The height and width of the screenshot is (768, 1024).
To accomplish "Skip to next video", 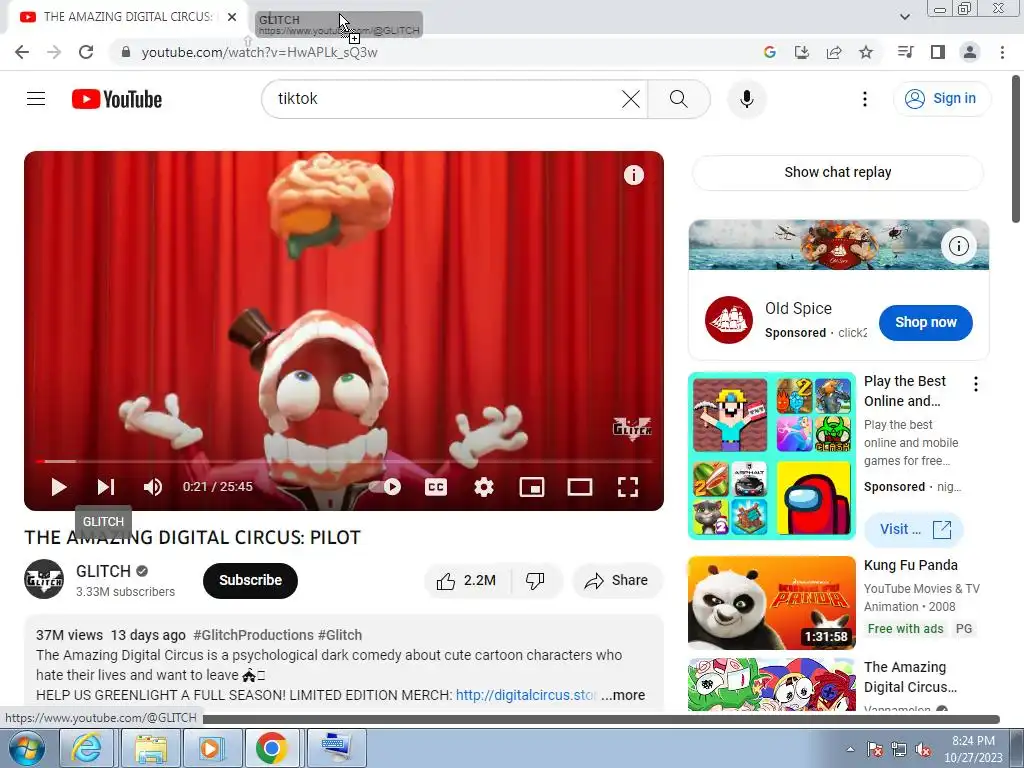I will click(x=106, y=487).
